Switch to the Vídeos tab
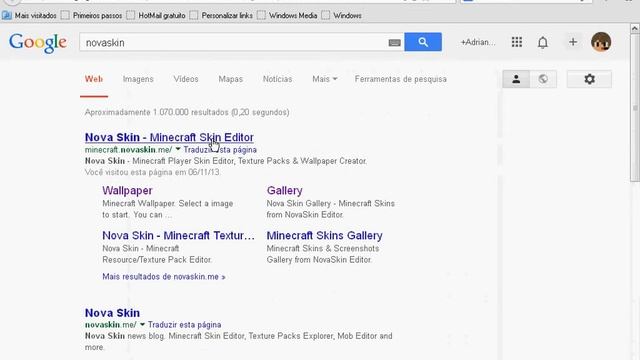The width and height of the screenshot is (640, 360). coord(186,79)
